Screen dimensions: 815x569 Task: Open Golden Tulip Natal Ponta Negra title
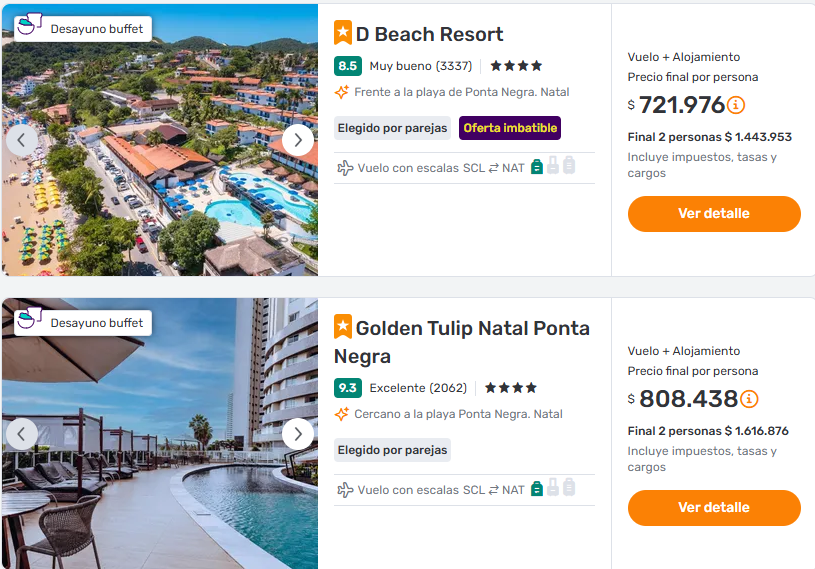[x=472, y=329]
